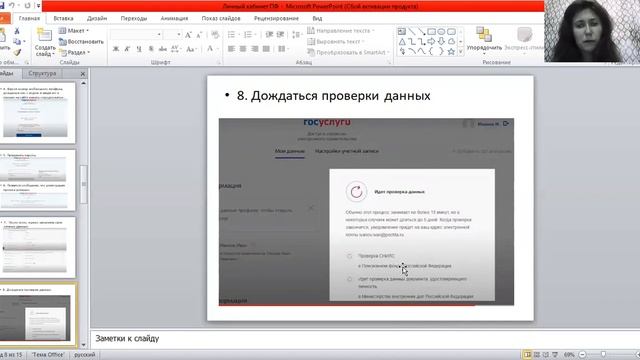The image size is (640, 360).
Task: Click the Format Painter brush icon
Action: [17, 52]
